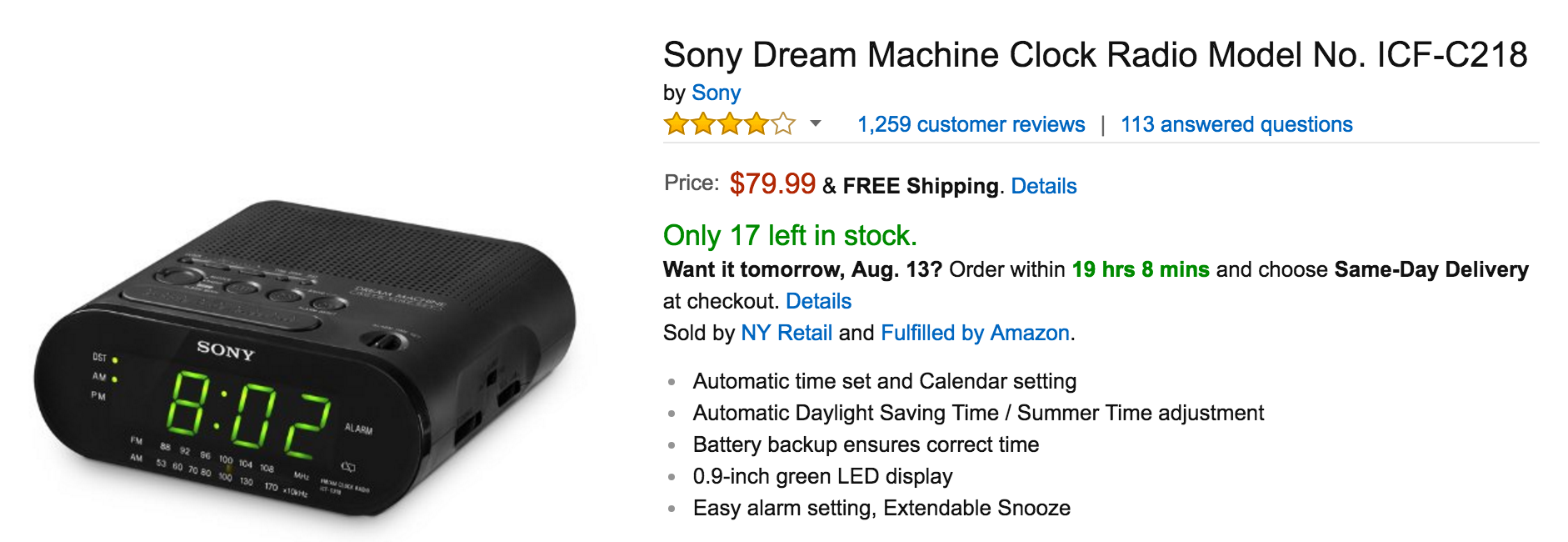Click the Only 17 left in stock text
This screenshot has width=1568, height=542.
(x=788, y=236)
